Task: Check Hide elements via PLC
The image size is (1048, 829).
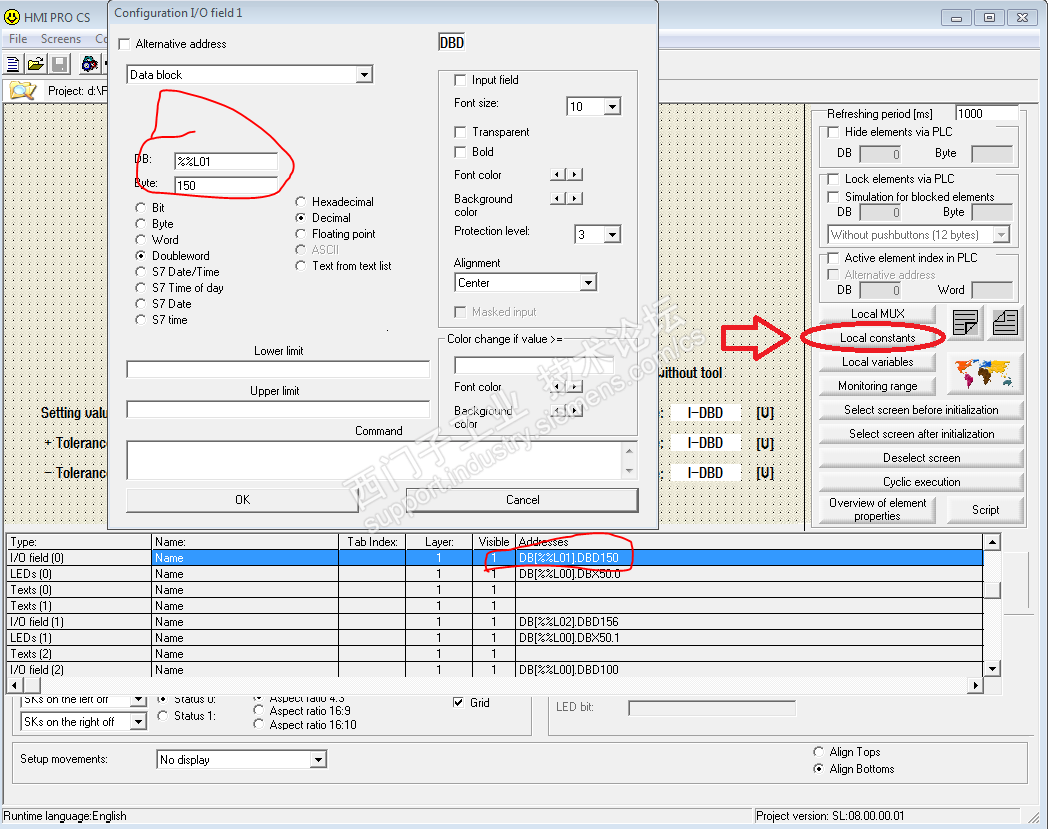Action: (x=833, y=132)
